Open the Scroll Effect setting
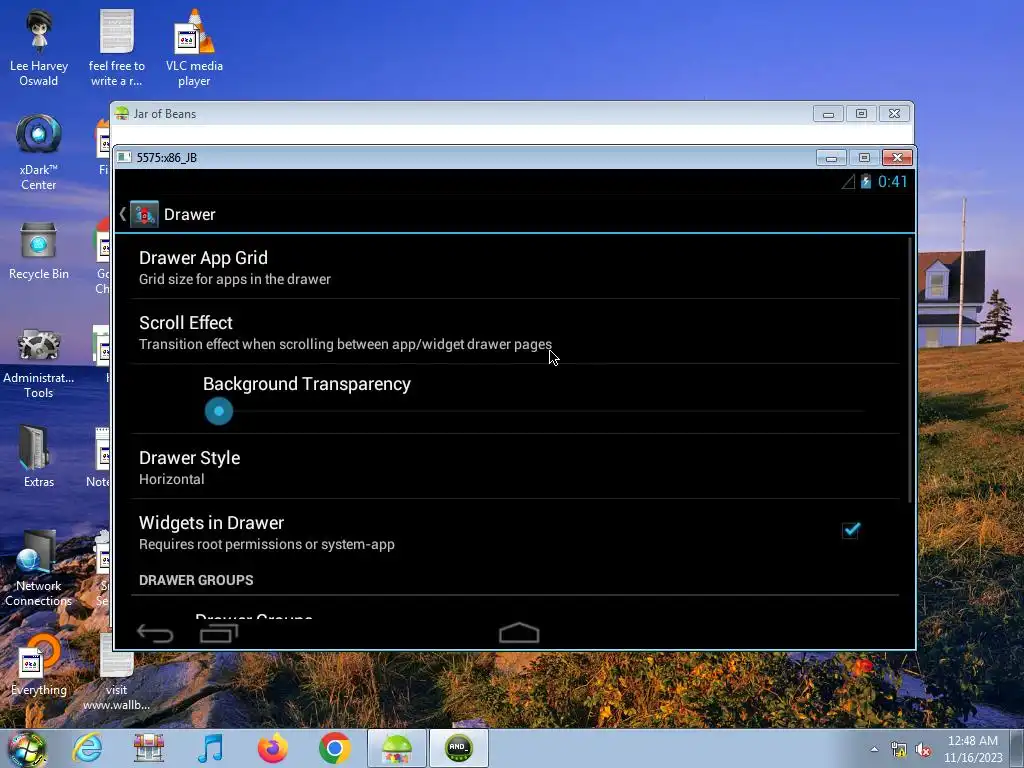Viewport: 1024px width, 768px height. pos(515,332)
